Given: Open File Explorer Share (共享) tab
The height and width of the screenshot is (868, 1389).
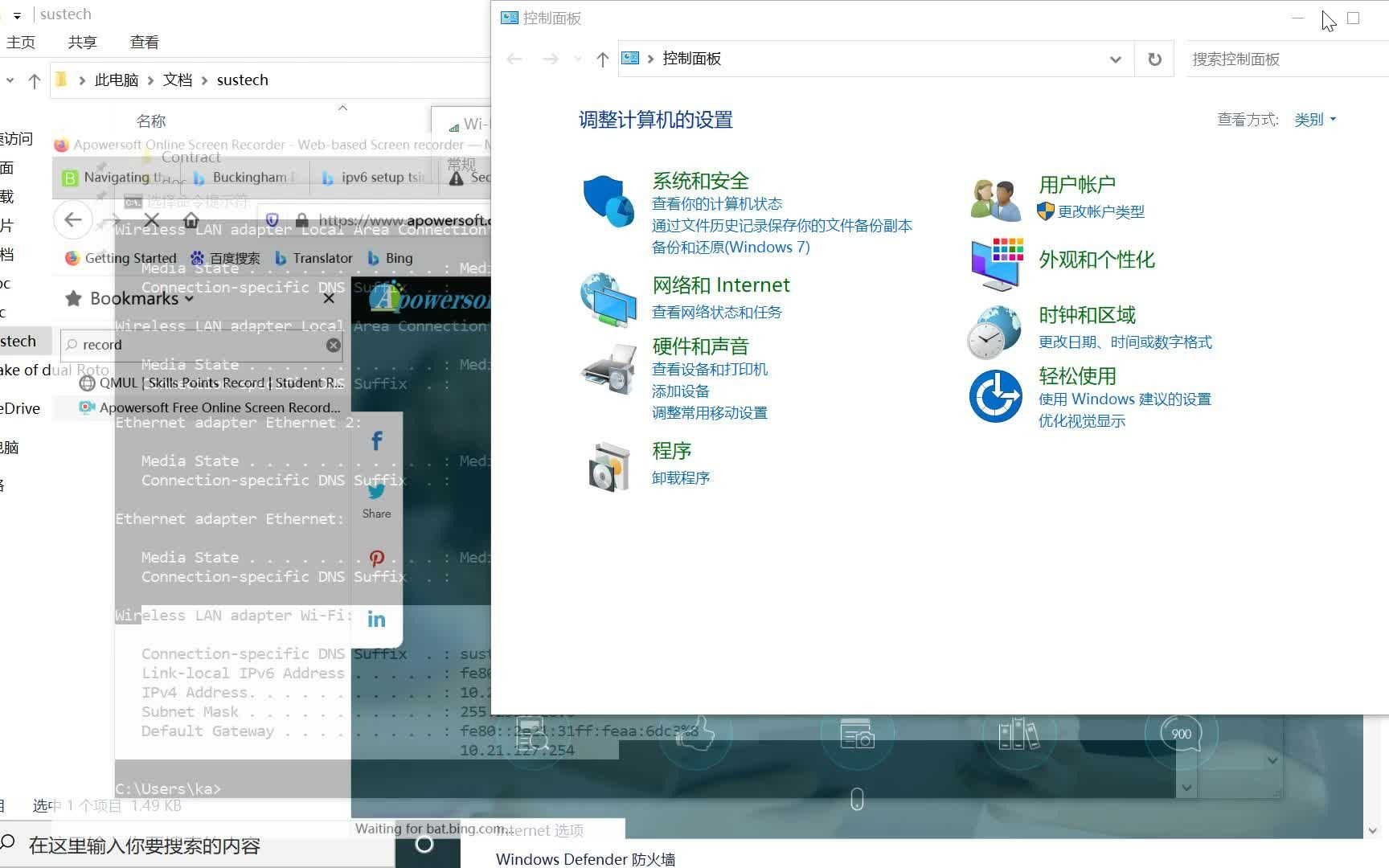Looking at the screenshot, I should (82, 43).
